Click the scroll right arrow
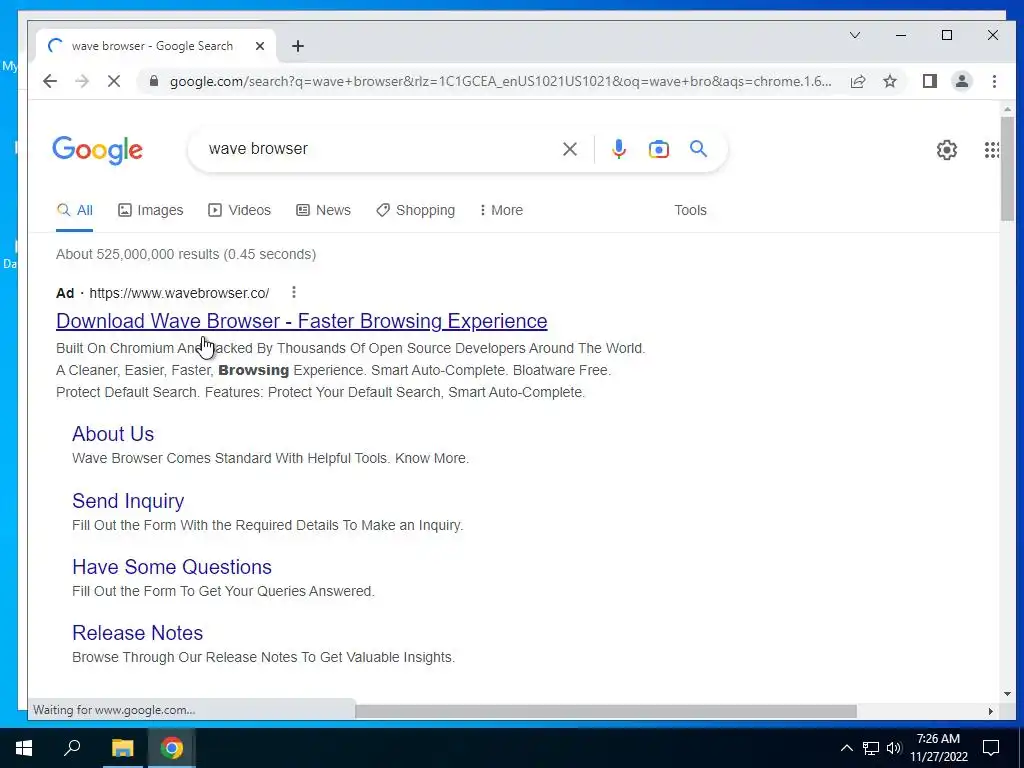 [991, 711]
